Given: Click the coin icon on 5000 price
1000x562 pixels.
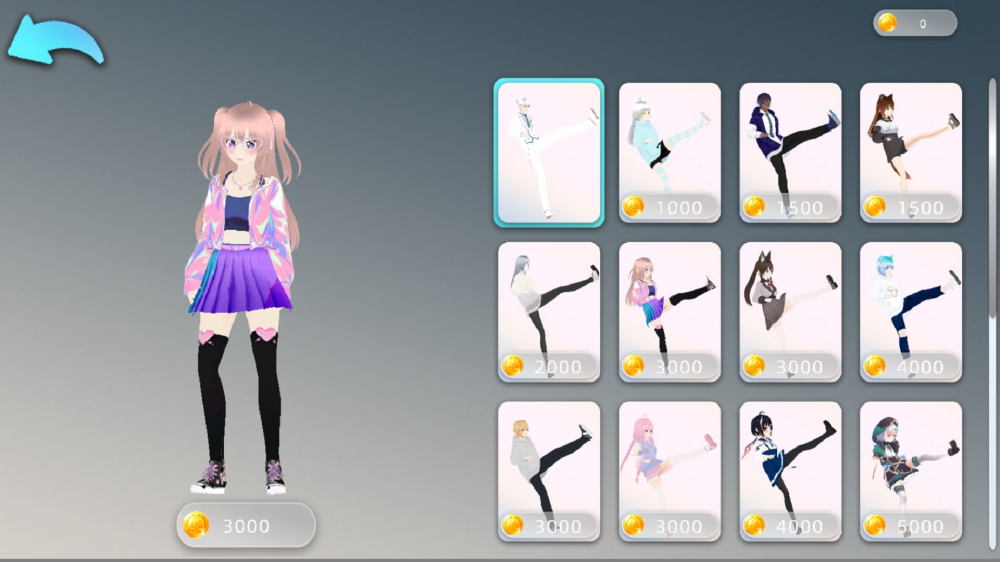Looking at the screenshot, I should (875, 525).
